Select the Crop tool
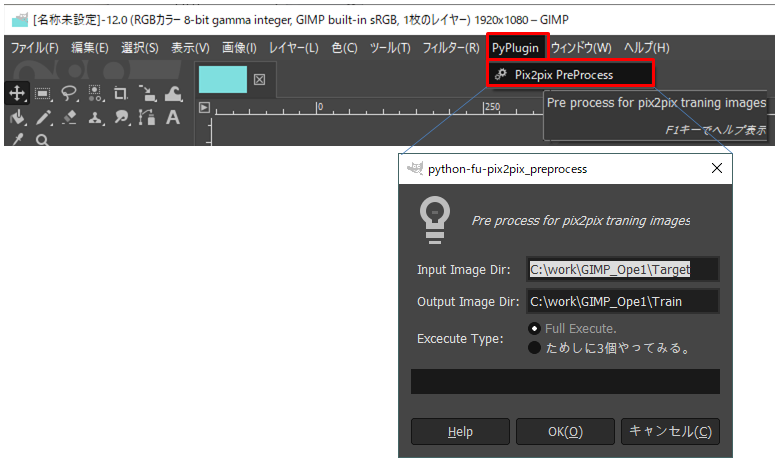781x466 pixels. pyautogui.click(x=121, y=93)
